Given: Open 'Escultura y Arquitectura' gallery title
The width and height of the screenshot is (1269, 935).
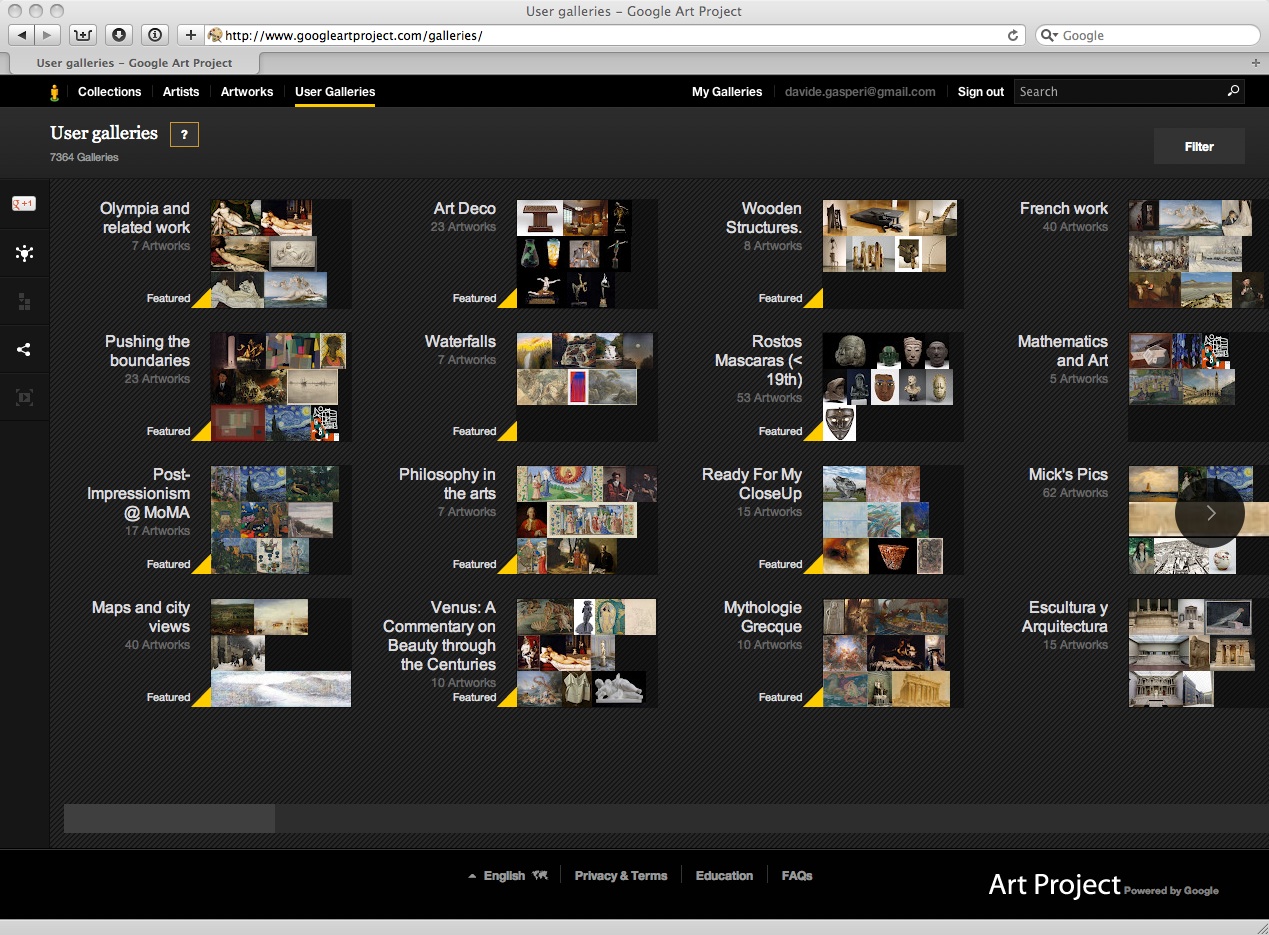Looking at the screenshot, I should (x=1064, y=617).
